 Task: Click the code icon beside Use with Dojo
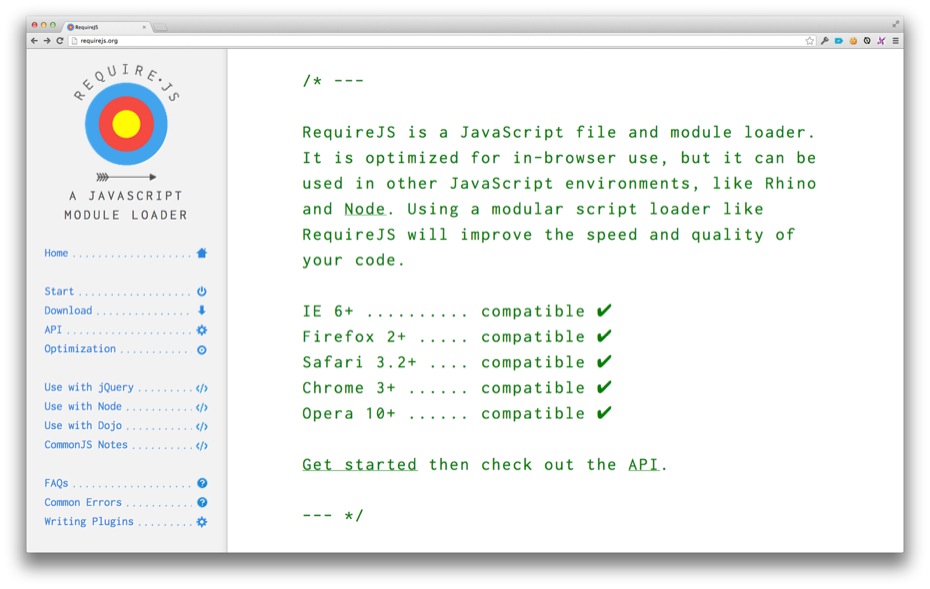tap(202, 426)
